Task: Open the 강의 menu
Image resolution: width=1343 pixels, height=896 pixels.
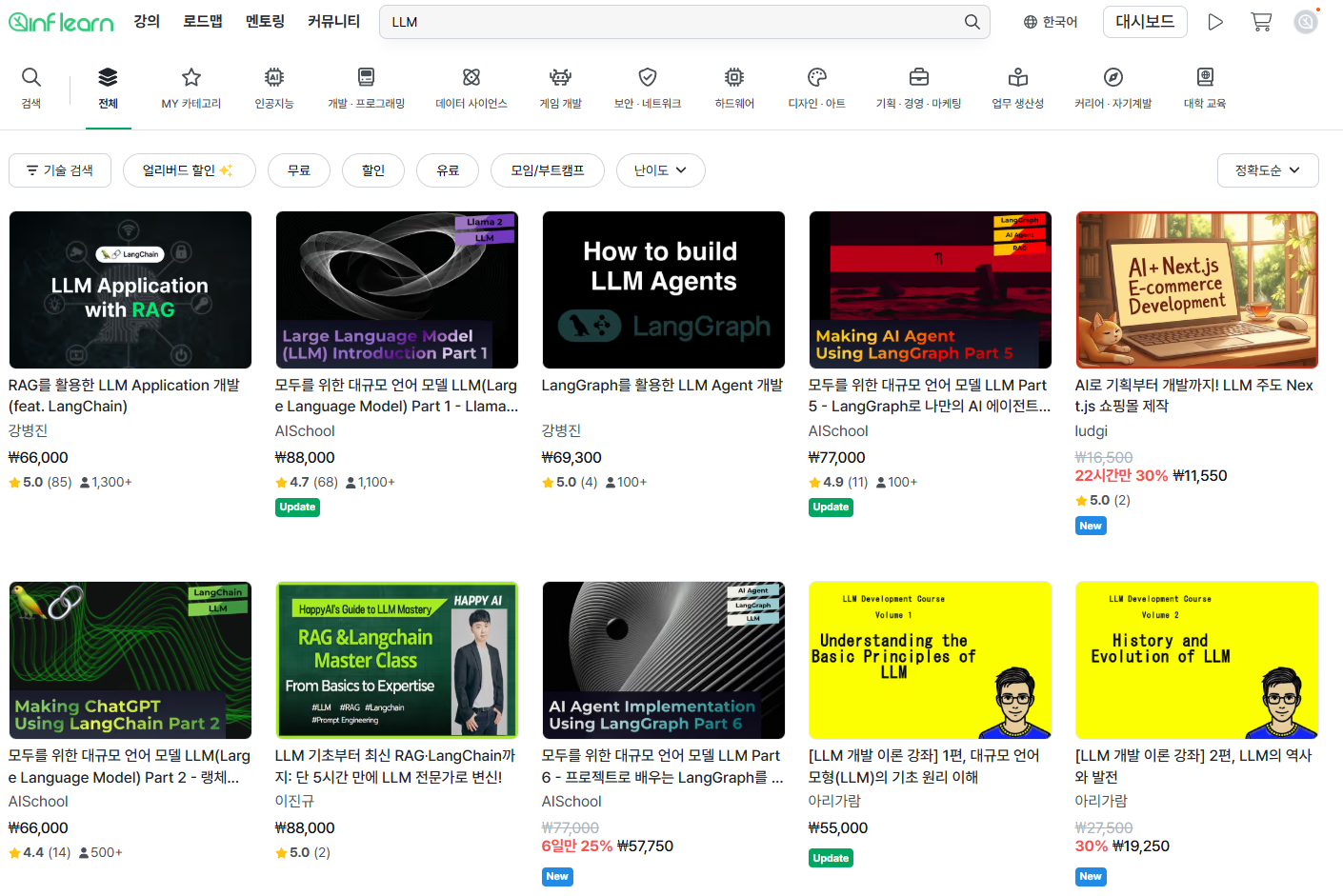Action: click(147, 21)
